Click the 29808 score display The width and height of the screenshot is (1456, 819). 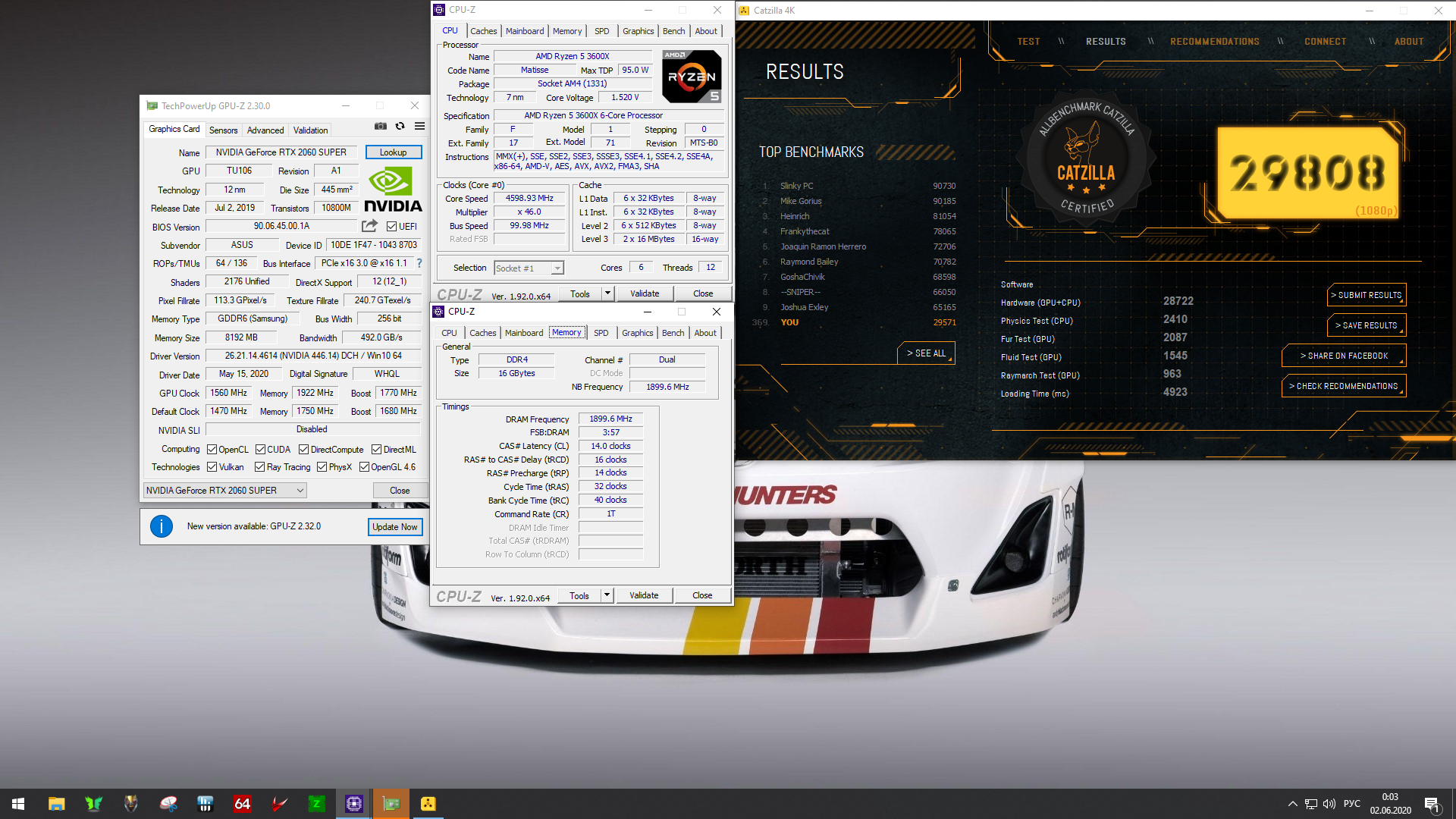[1308, 173]
